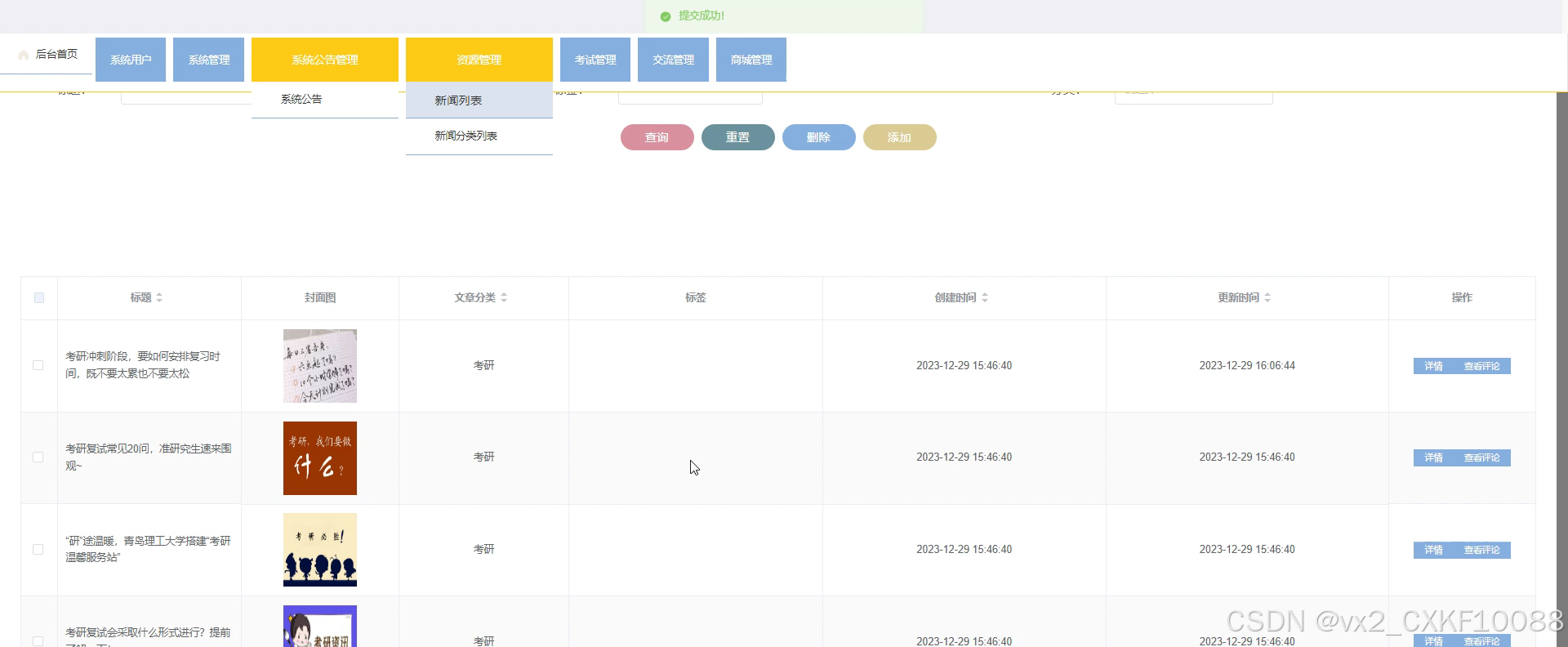Check the row for 青岛理工大学 news item
The width and height of the screenshot is (1568, 647).
pyautogui.click(x=38, y=550)
